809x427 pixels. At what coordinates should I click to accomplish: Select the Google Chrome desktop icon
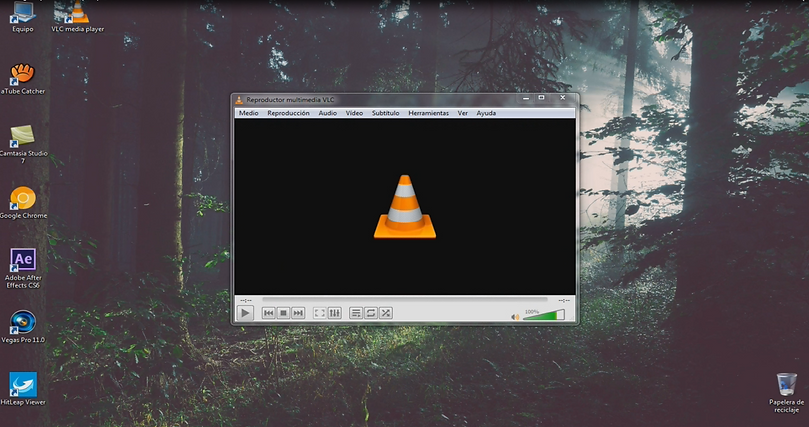click(23, 203)
